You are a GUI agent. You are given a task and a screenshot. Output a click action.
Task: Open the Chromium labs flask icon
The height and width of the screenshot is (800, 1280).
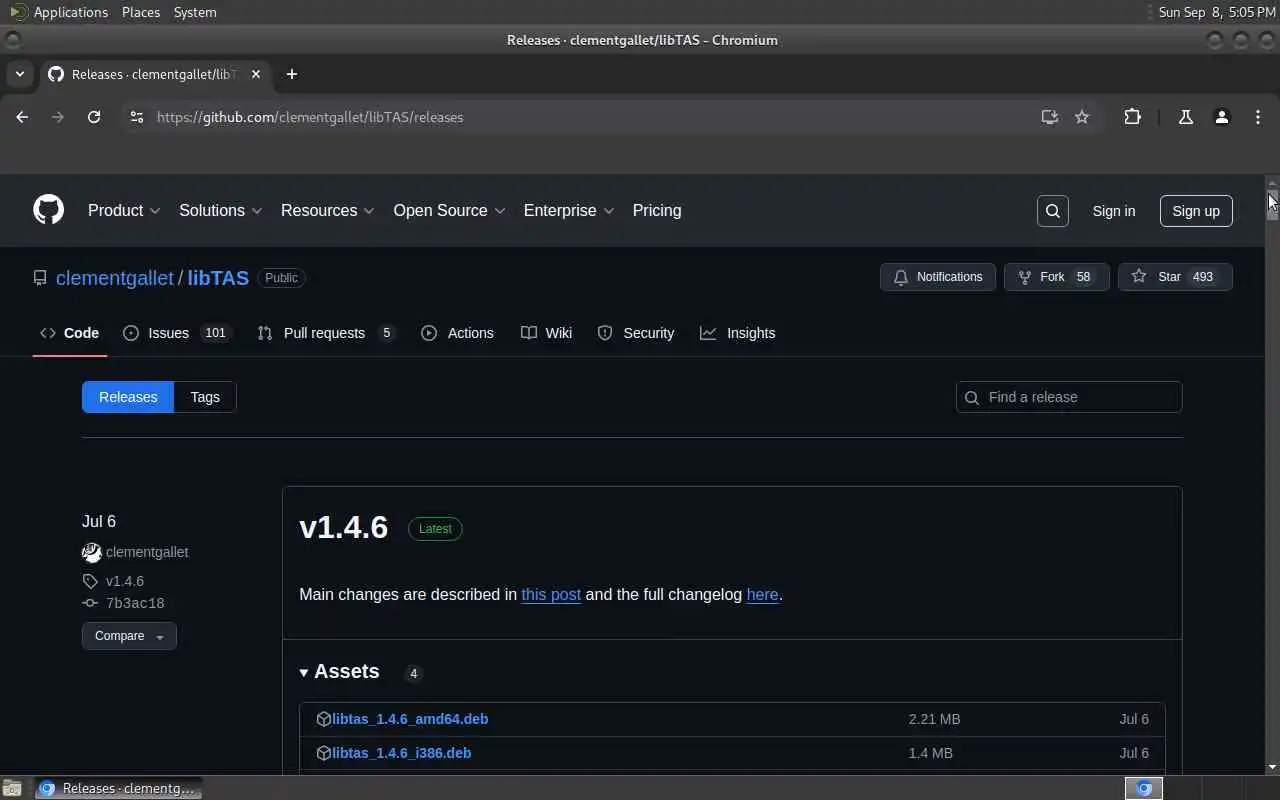1186,117
